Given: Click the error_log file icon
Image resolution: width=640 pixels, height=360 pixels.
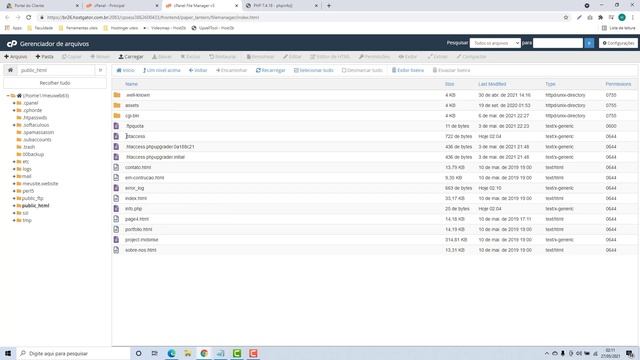Looking at the screenshot, I should (116, 188).
